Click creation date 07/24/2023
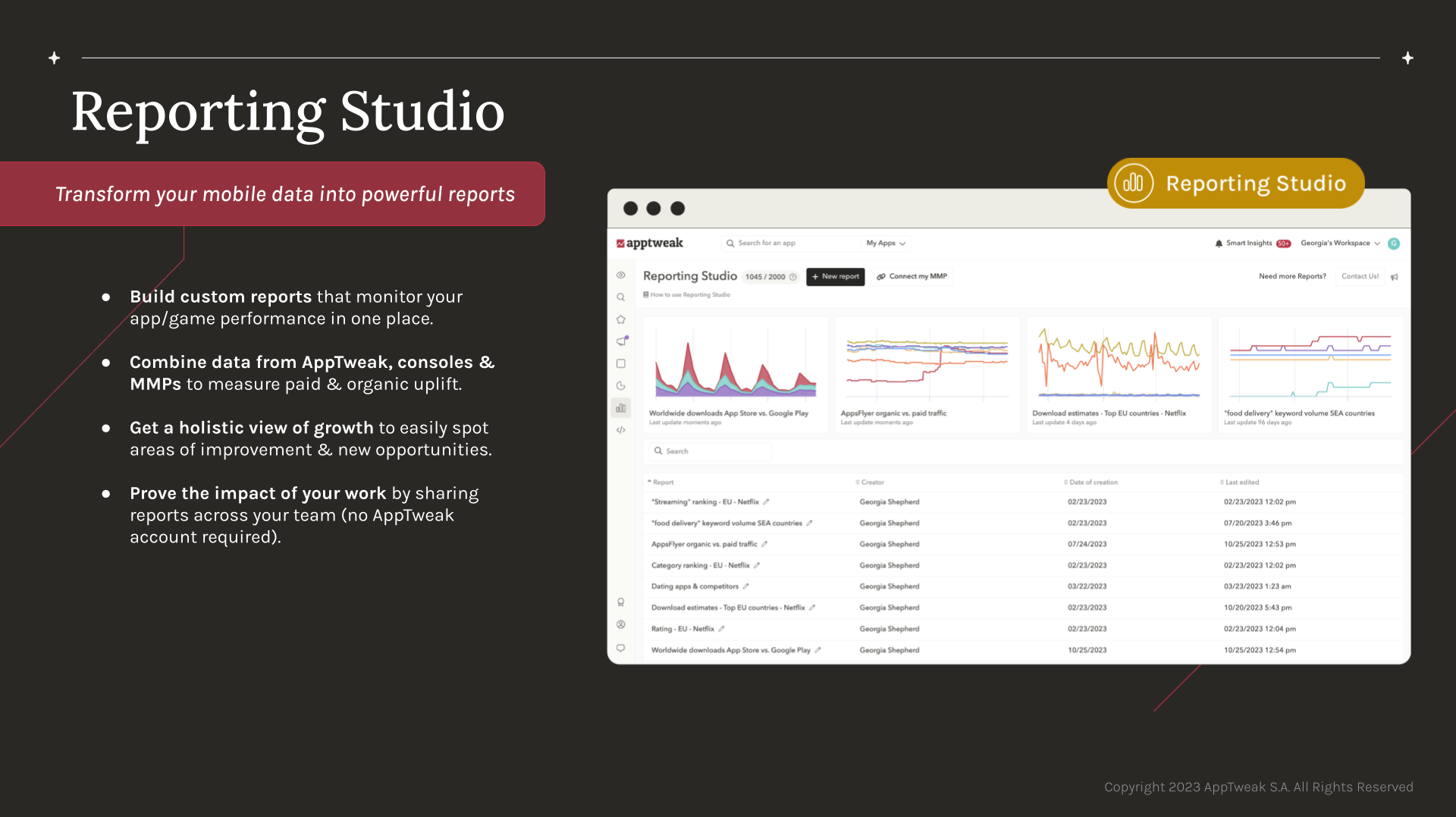 (x=1087, y=545)
